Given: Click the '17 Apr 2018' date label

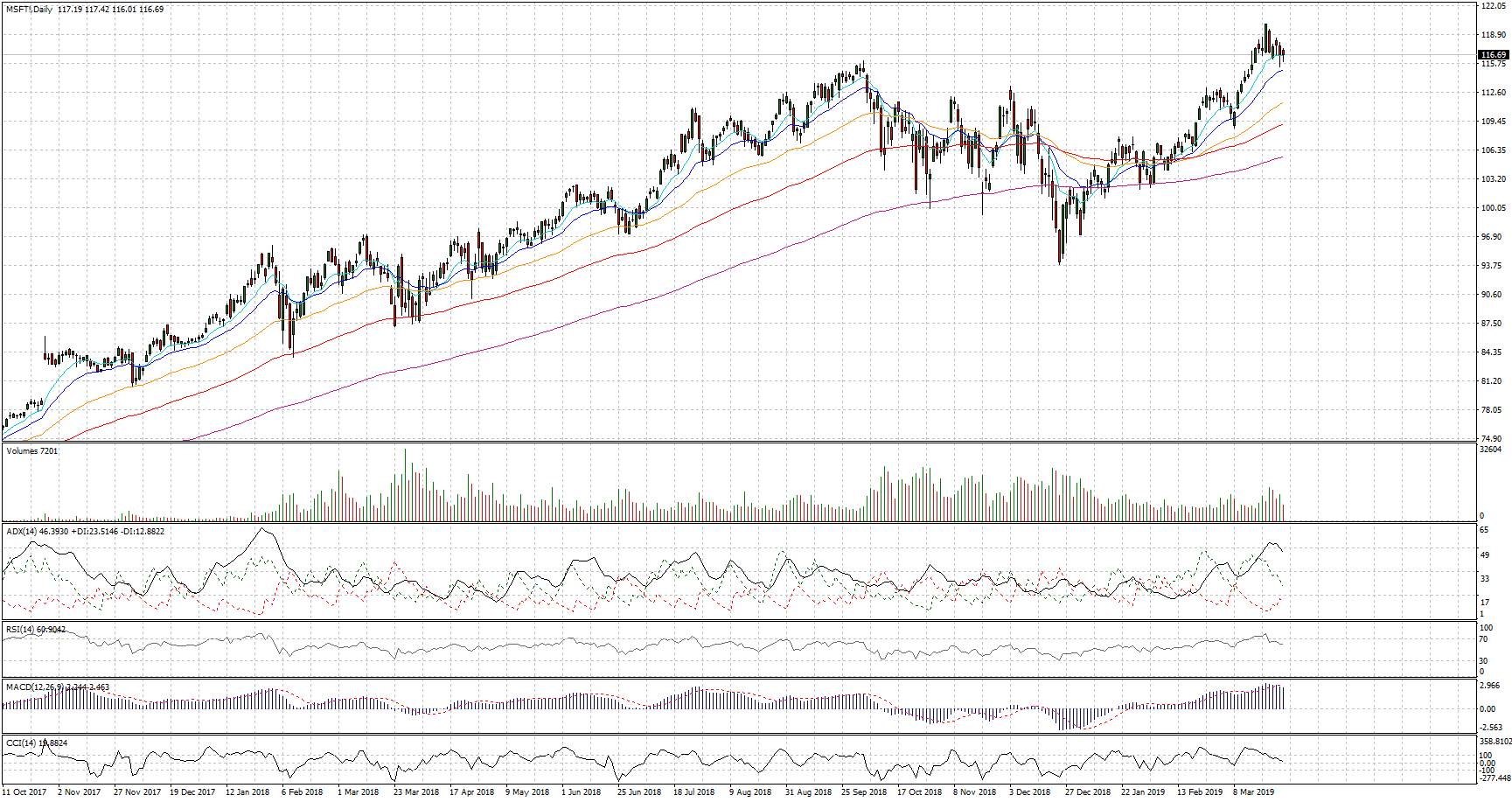Looking at the screenshot, I should tap(471, 792).
